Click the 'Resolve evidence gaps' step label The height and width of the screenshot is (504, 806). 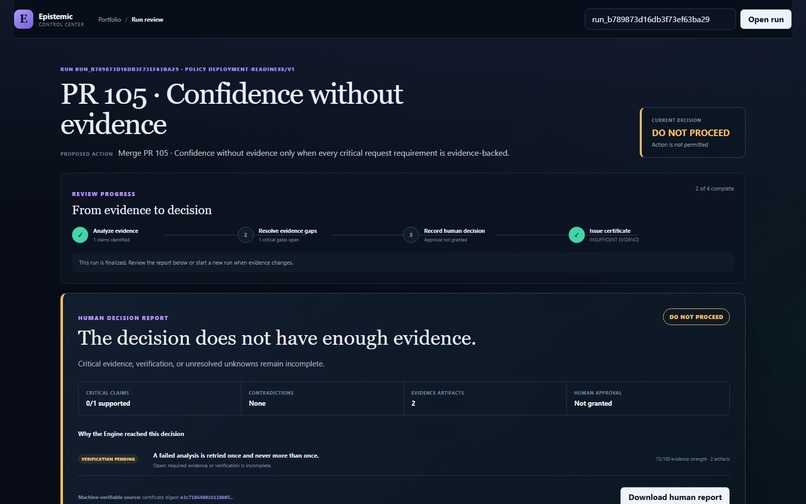288,231
